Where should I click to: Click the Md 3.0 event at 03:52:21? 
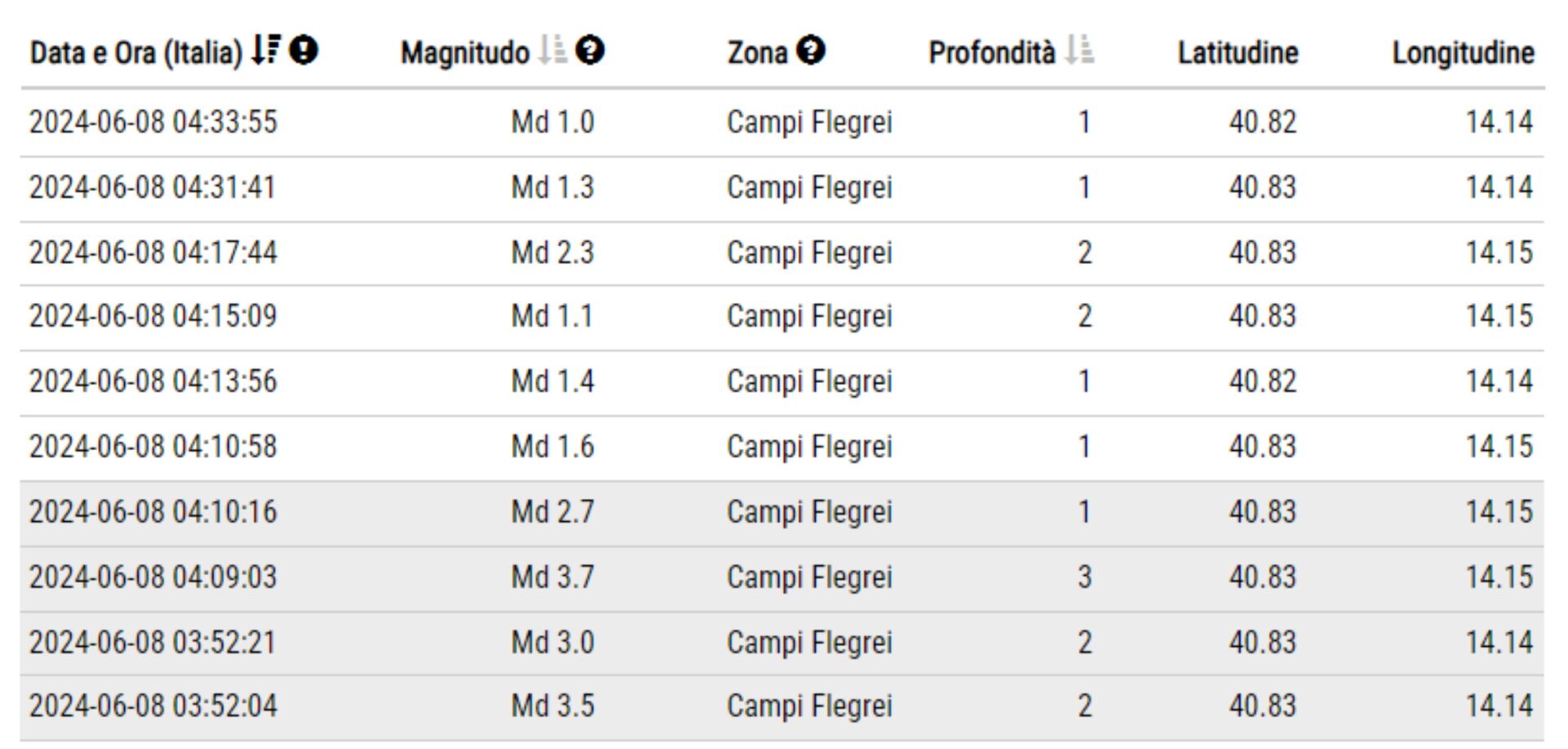coord(552,643)
